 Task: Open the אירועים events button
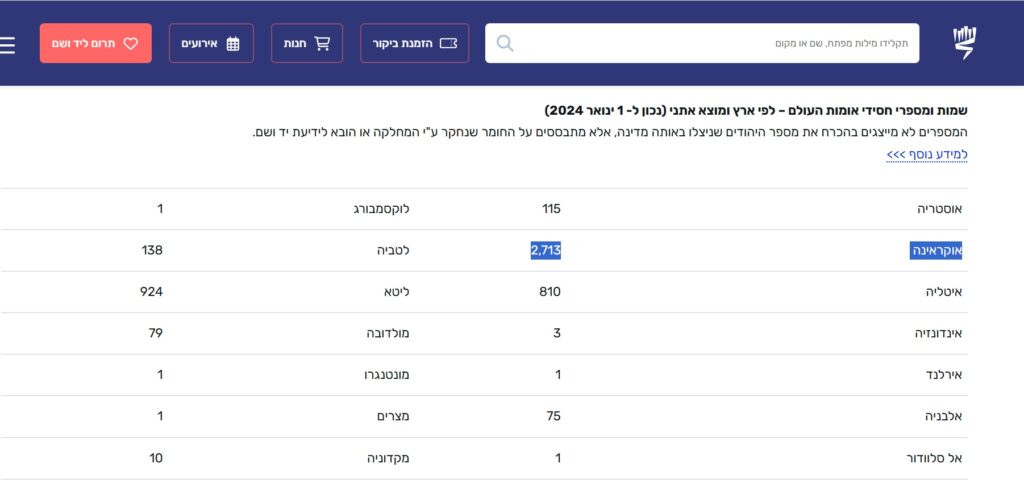211,43
